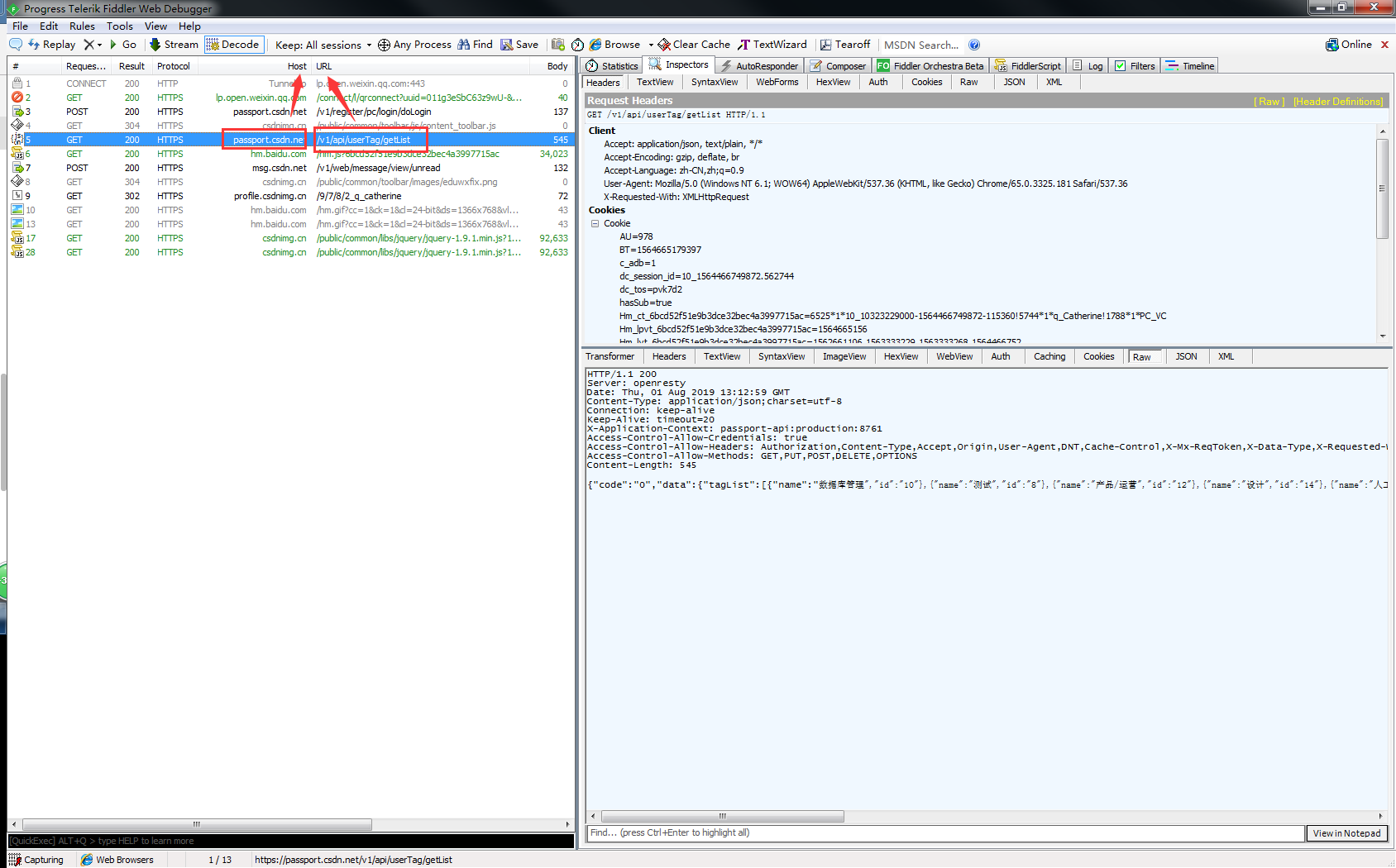Viewport: 1396px width, 868px height.
Task: Click the View in Notepad button
Action: [x=1346, y=833]
